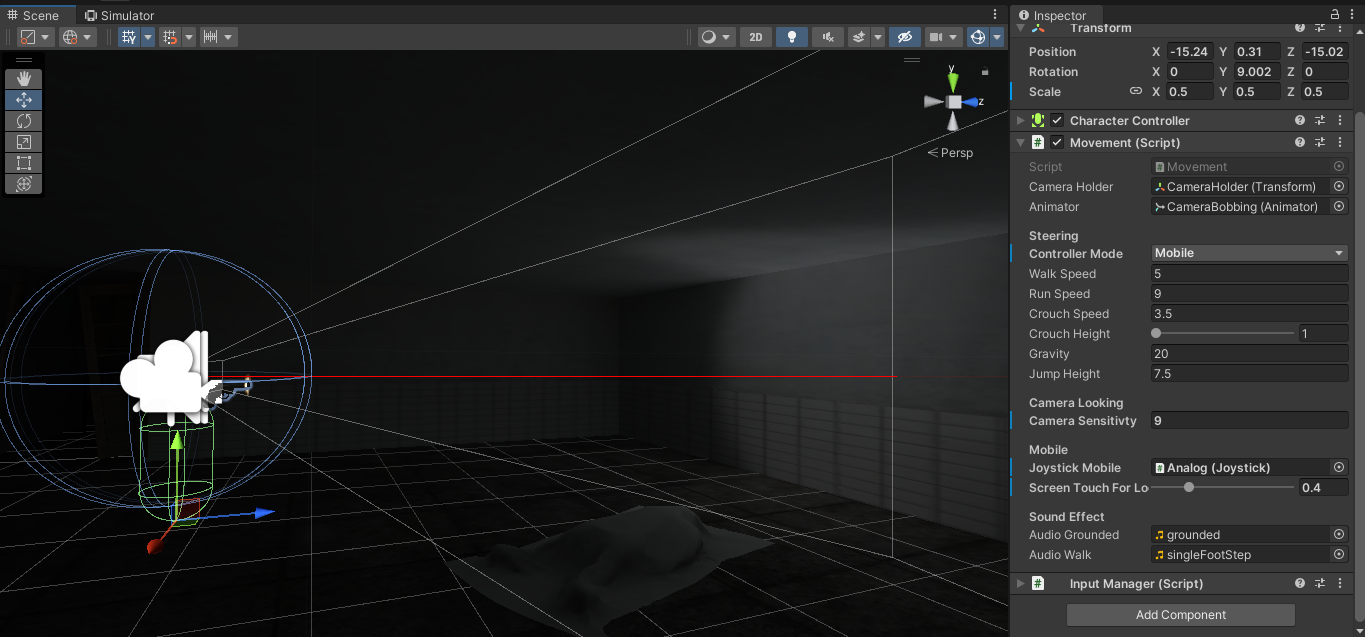Click object picker for Animator field

[x=1339, y=206]
